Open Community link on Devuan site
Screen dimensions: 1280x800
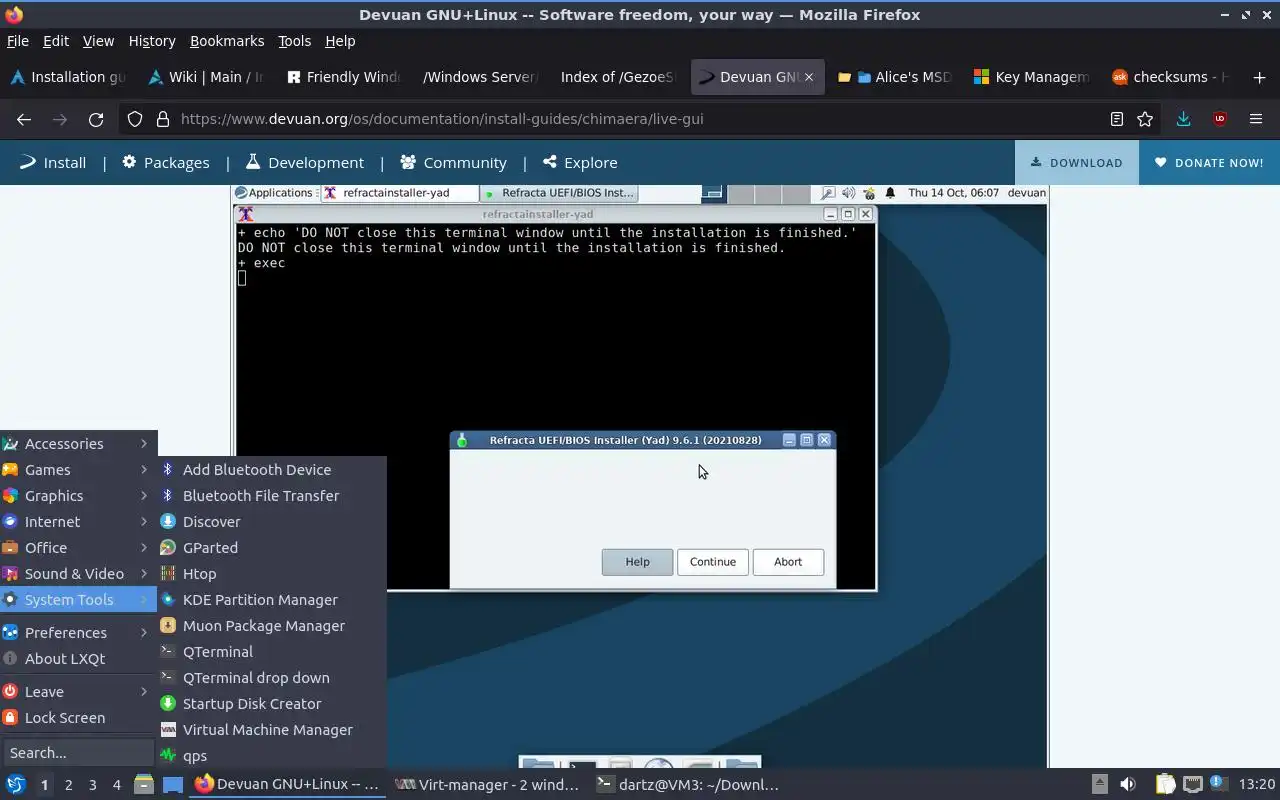(454, 162)
